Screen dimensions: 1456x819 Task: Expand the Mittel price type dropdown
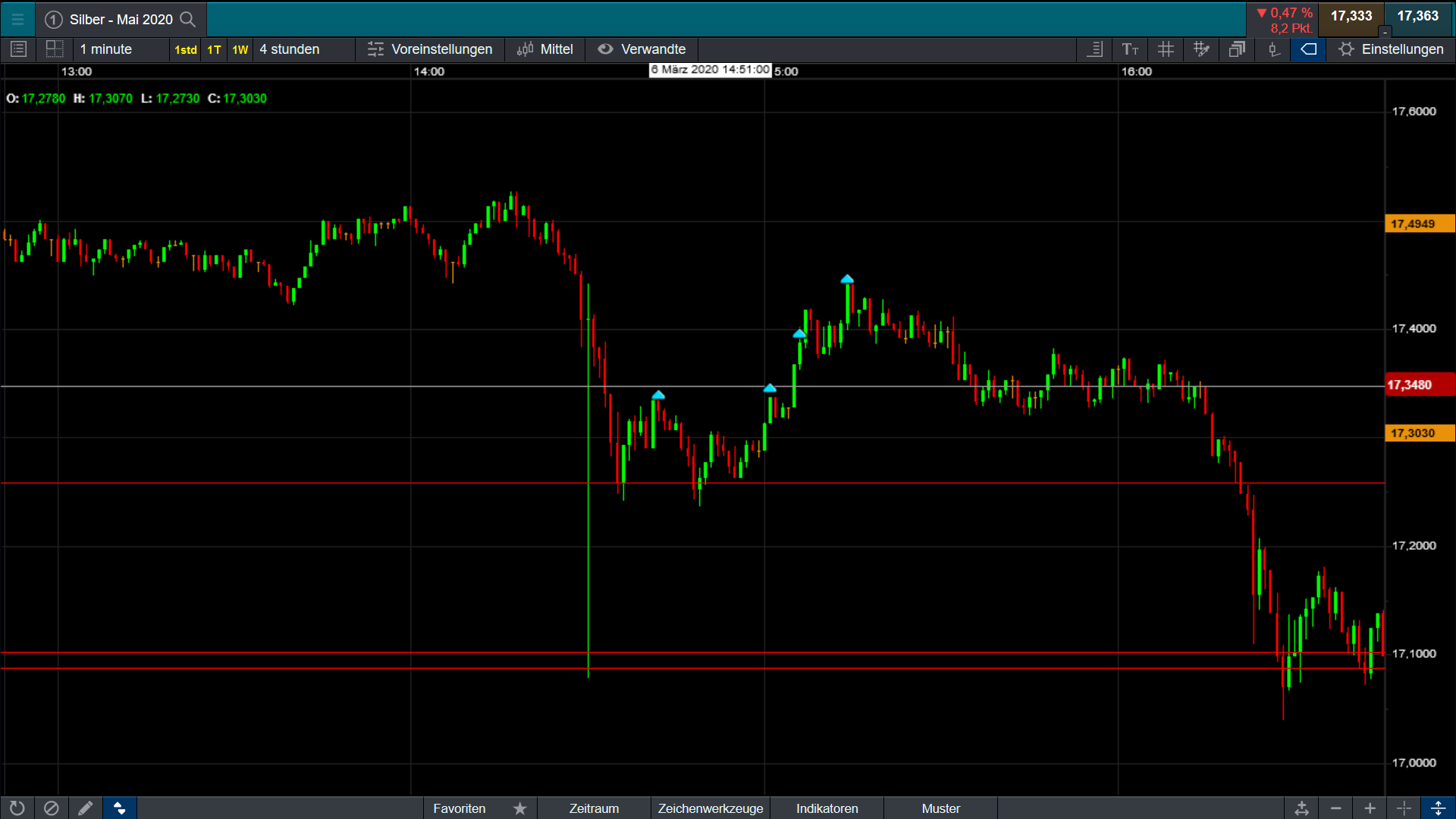[545, 49]
